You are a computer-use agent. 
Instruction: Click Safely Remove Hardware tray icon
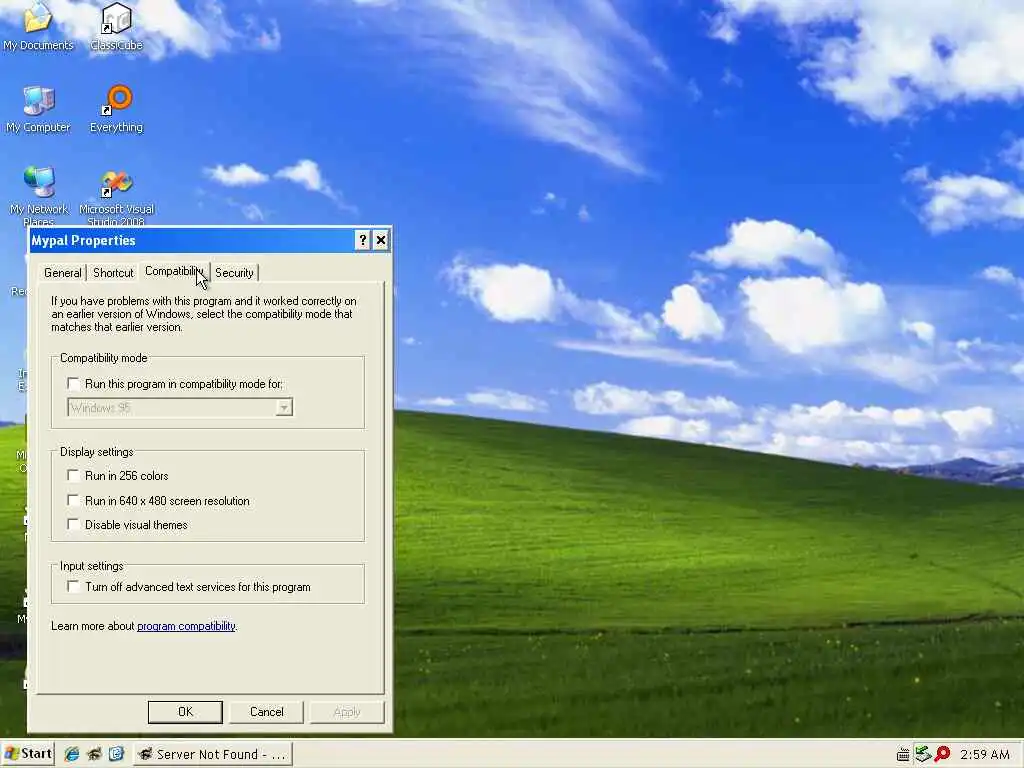pos(922,754)
